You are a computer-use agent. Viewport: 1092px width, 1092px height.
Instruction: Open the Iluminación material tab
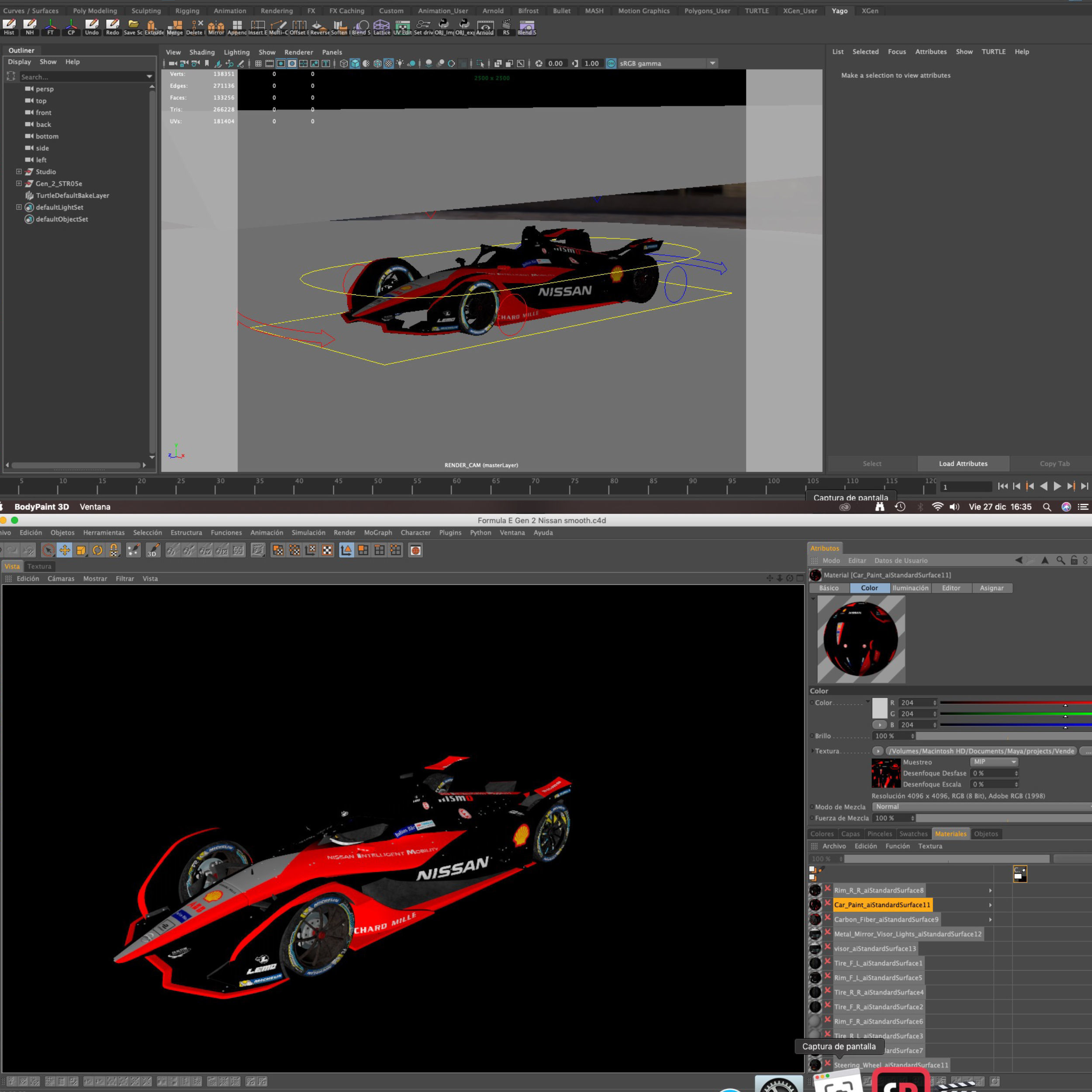point(910,588)
